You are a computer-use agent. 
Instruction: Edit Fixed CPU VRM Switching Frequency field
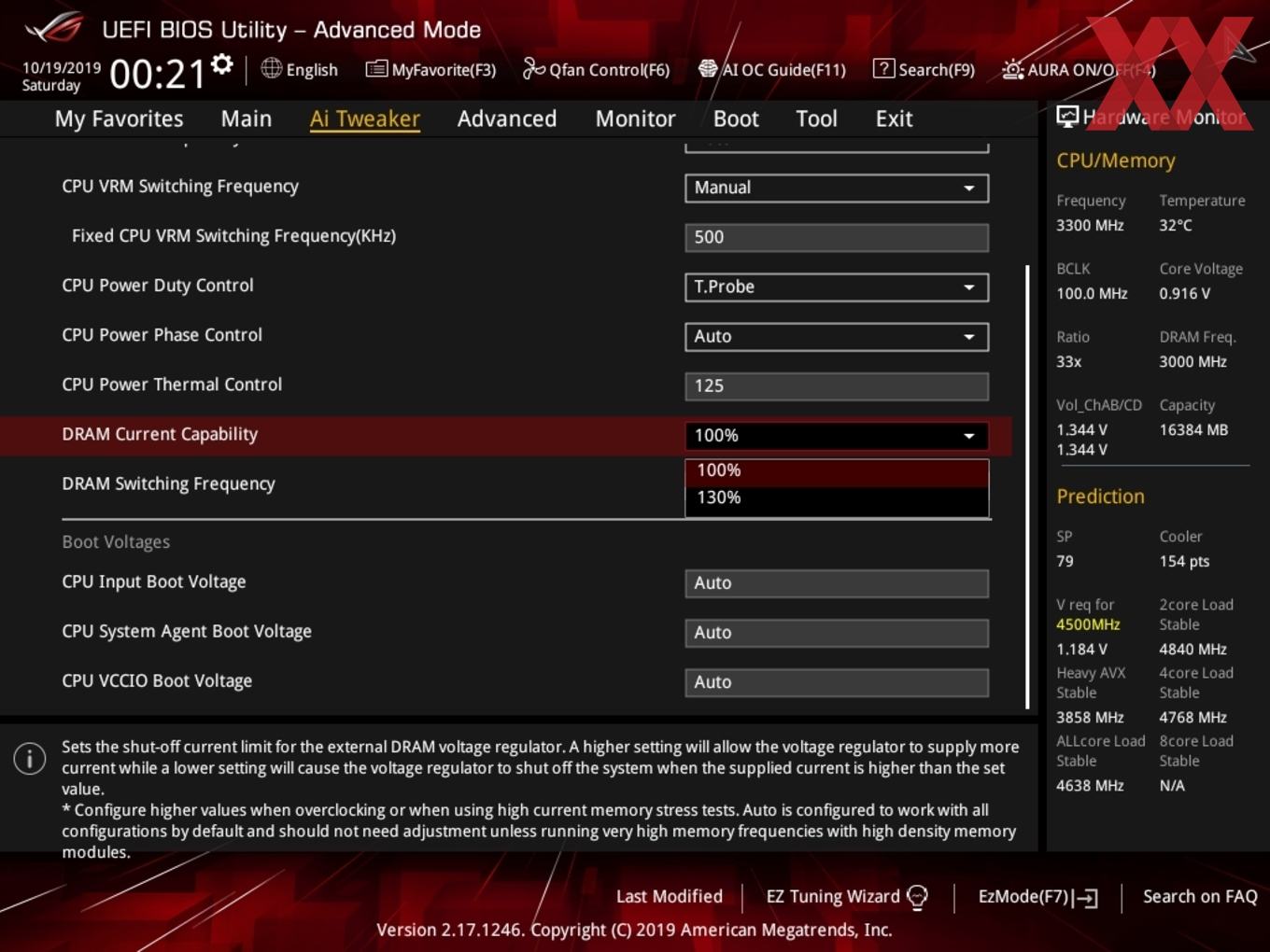tap(837, 237)
